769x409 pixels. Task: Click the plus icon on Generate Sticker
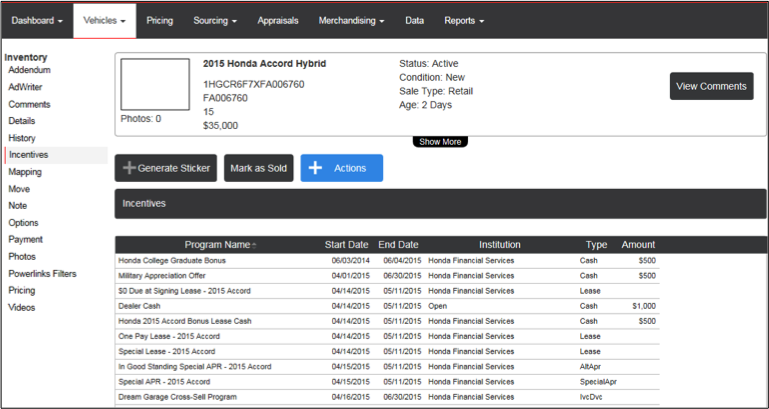tap(129, 168)
